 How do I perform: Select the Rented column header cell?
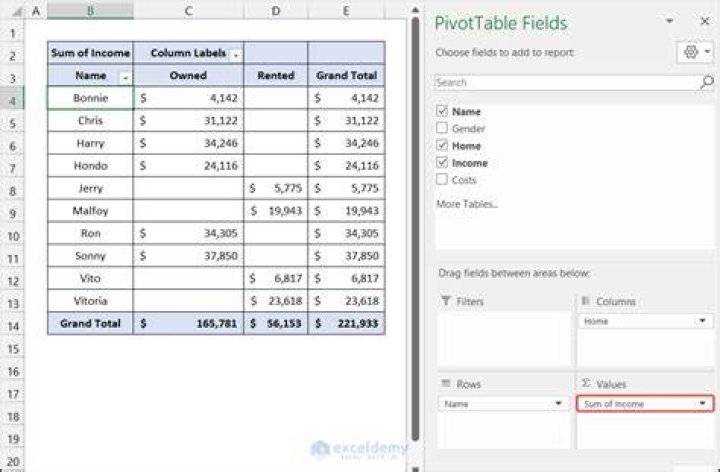click(276, 75)
